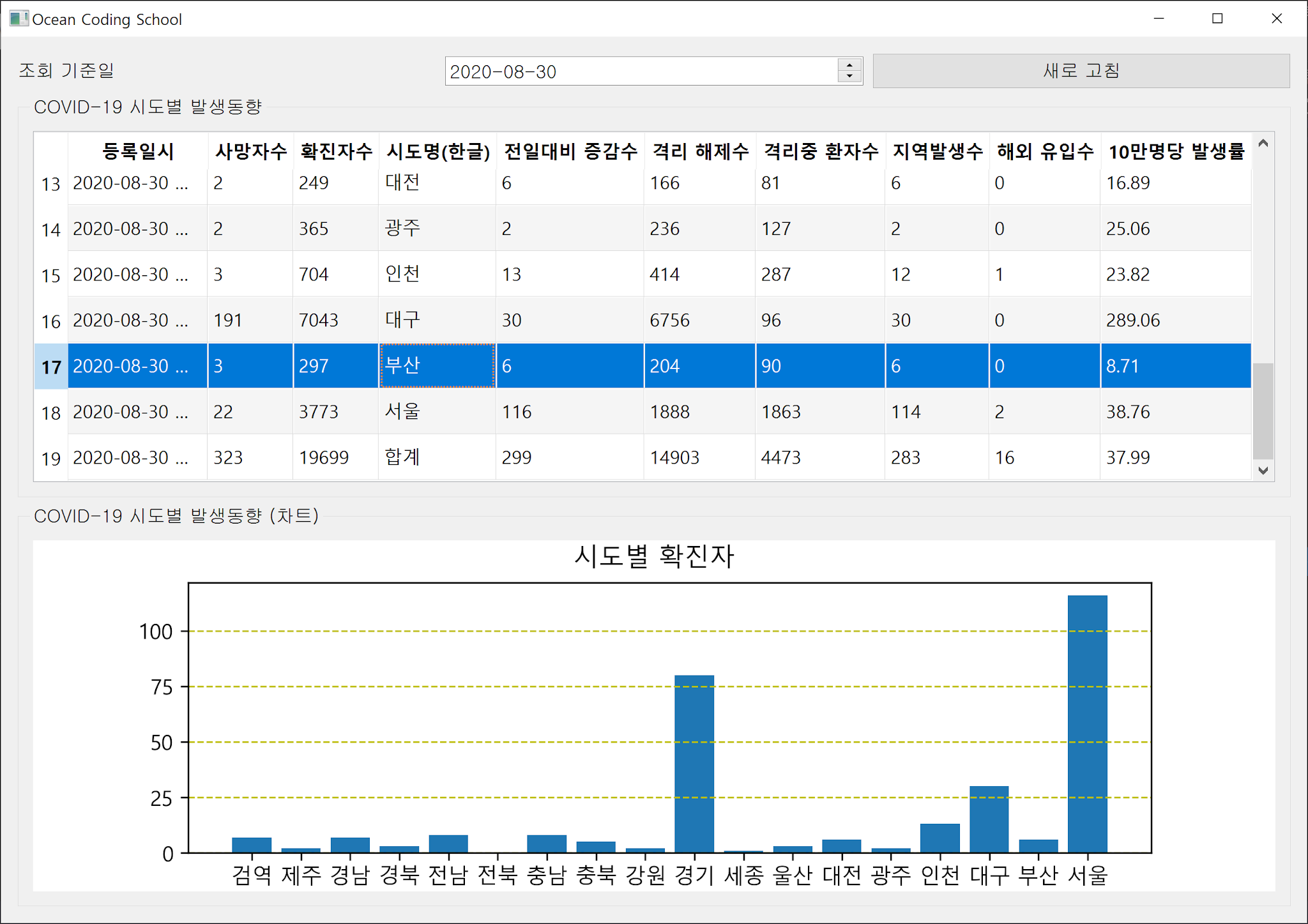Screen dimensions: 1308x924
Task: Increase the date with the up stepper arrow
Action: pyautogui.click(x=849, y=64)
